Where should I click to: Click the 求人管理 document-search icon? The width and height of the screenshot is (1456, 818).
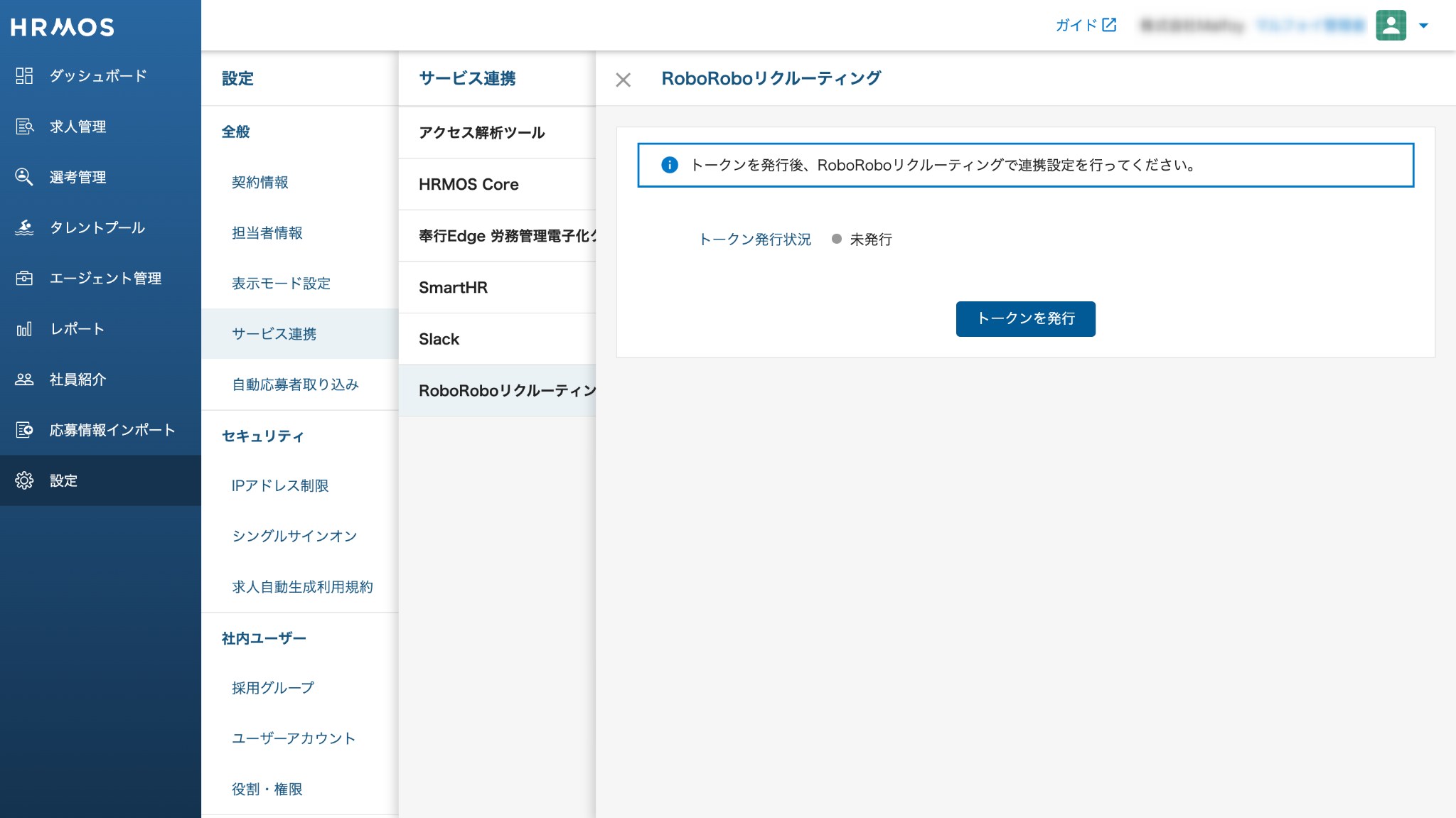click(24, 127)
